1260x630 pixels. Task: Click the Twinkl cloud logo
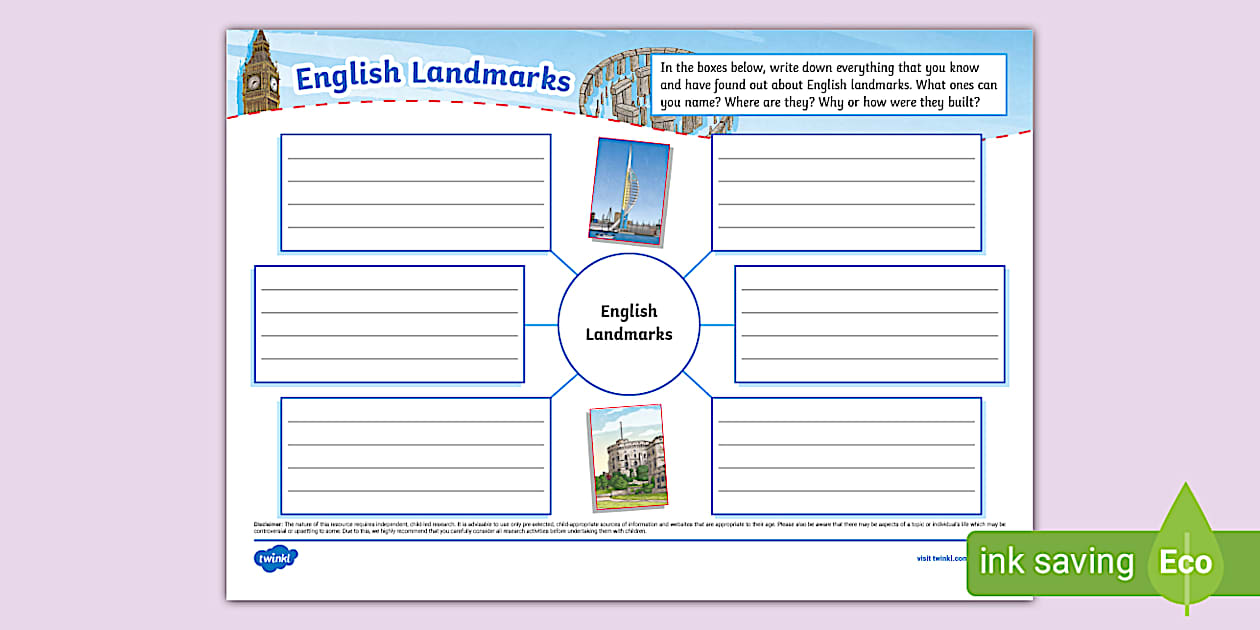tap(273, 559)
